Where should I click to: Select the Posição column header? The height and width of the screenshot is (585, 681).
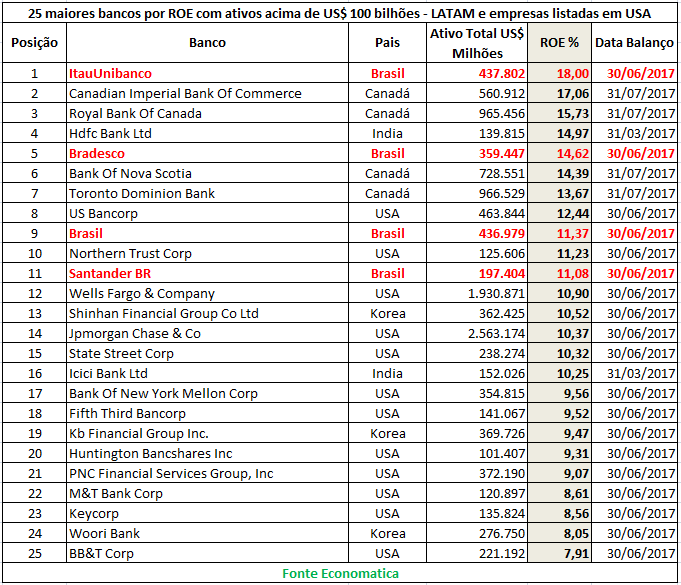pyautogui.click(x=34, y=43)
